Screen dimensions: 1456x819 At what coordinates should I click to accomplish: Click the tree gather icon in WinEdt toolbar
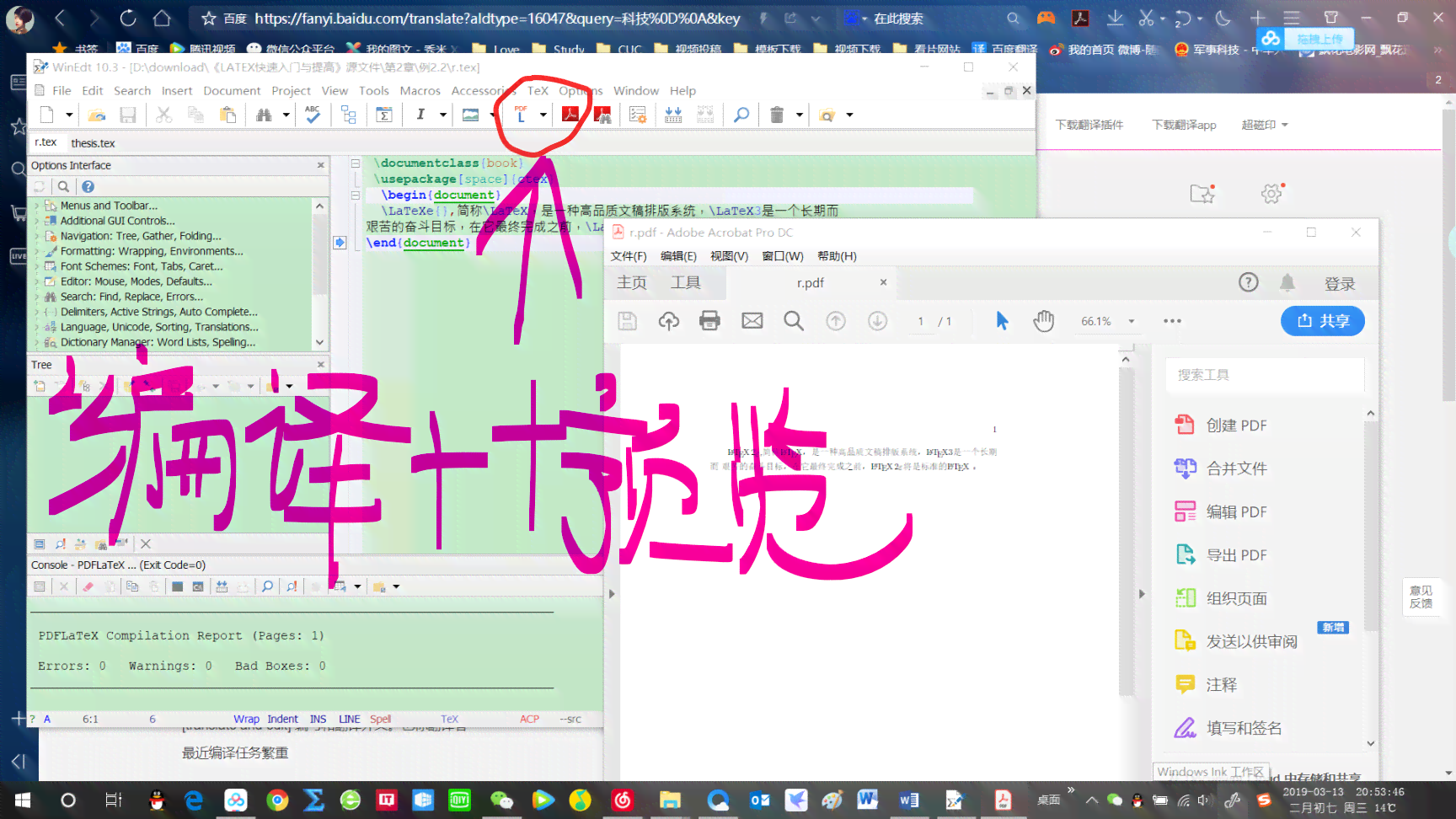click(349, 115)
